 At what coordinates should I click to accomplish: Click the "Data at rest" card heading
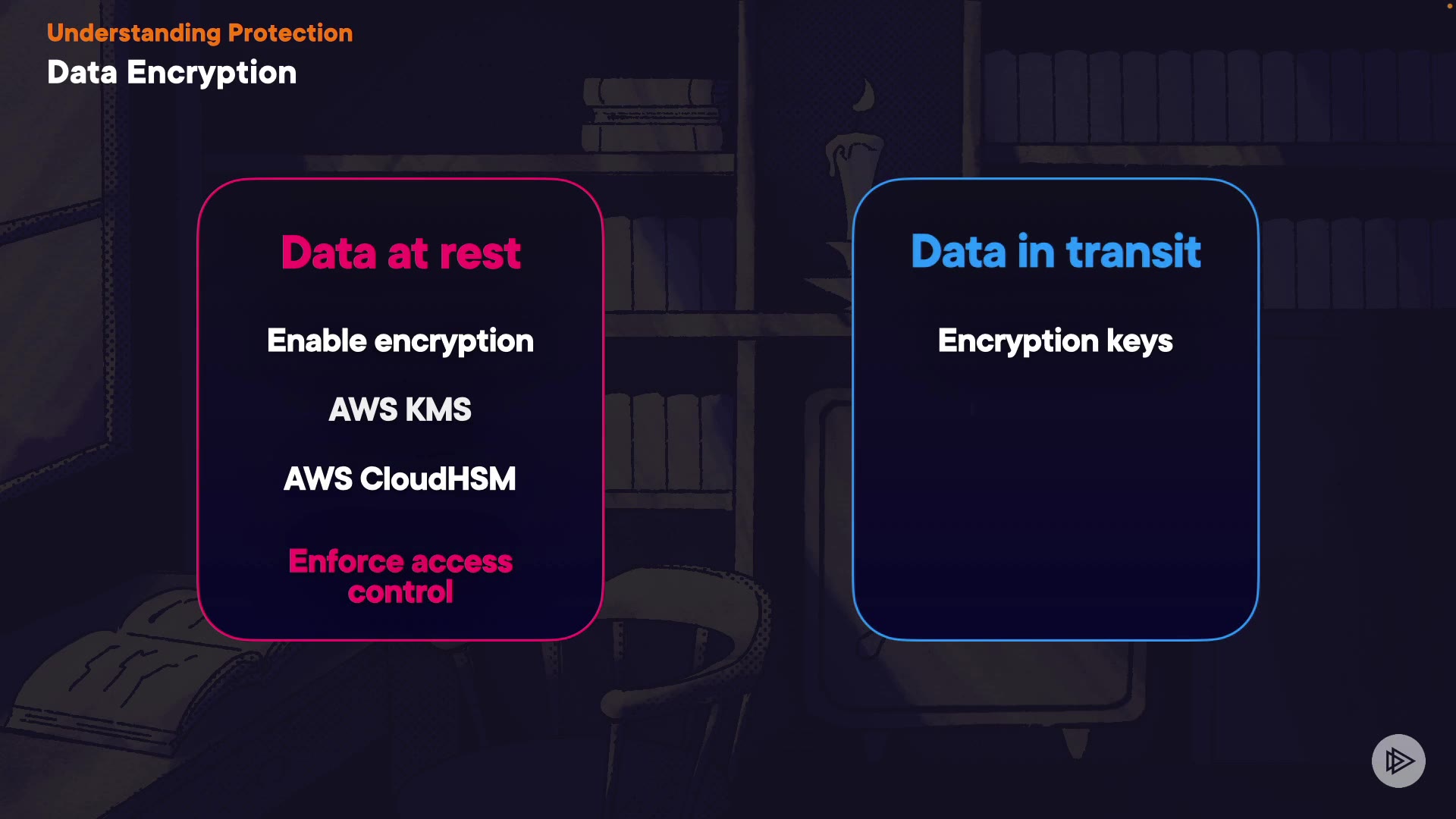pos(400,253)
